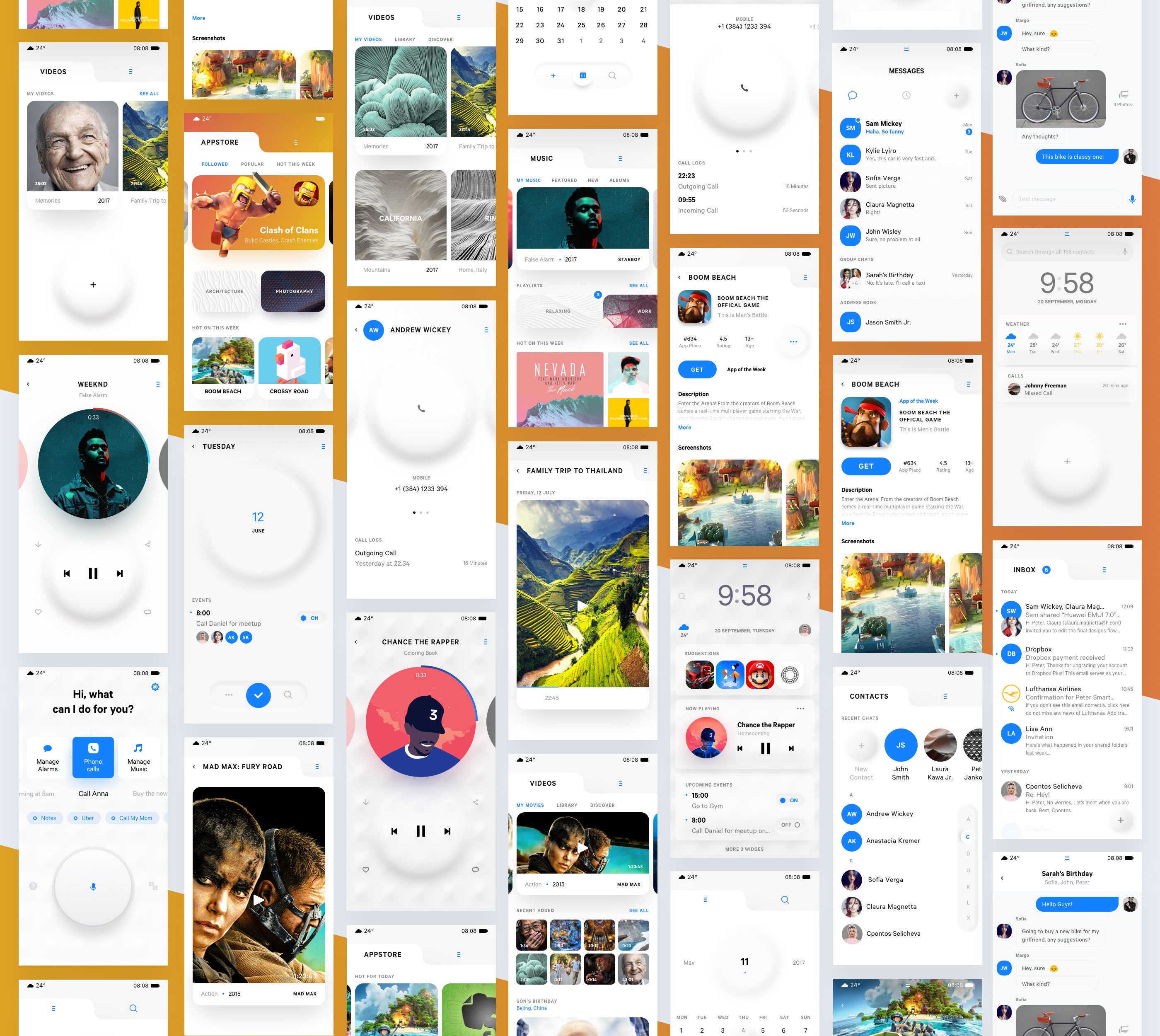
Task: Open the round ellipsis button beside Boom Beach stats
Action: point(793,341)
